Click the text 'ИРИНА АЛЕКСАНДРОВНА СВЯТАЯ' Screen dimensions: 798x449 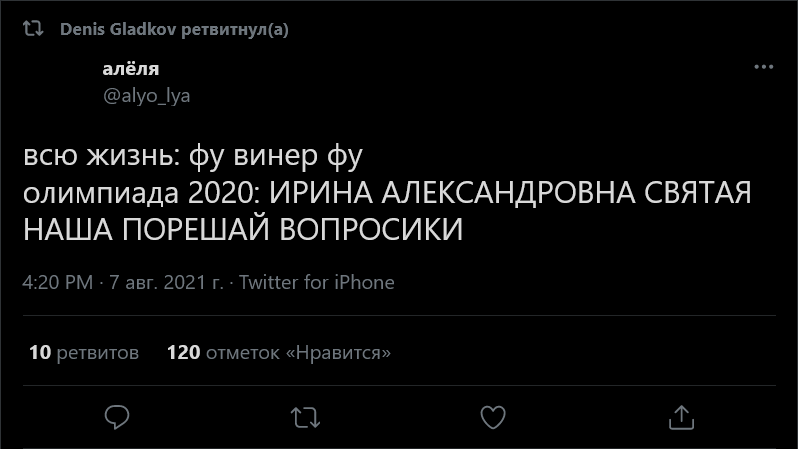[x=511, y=192]
